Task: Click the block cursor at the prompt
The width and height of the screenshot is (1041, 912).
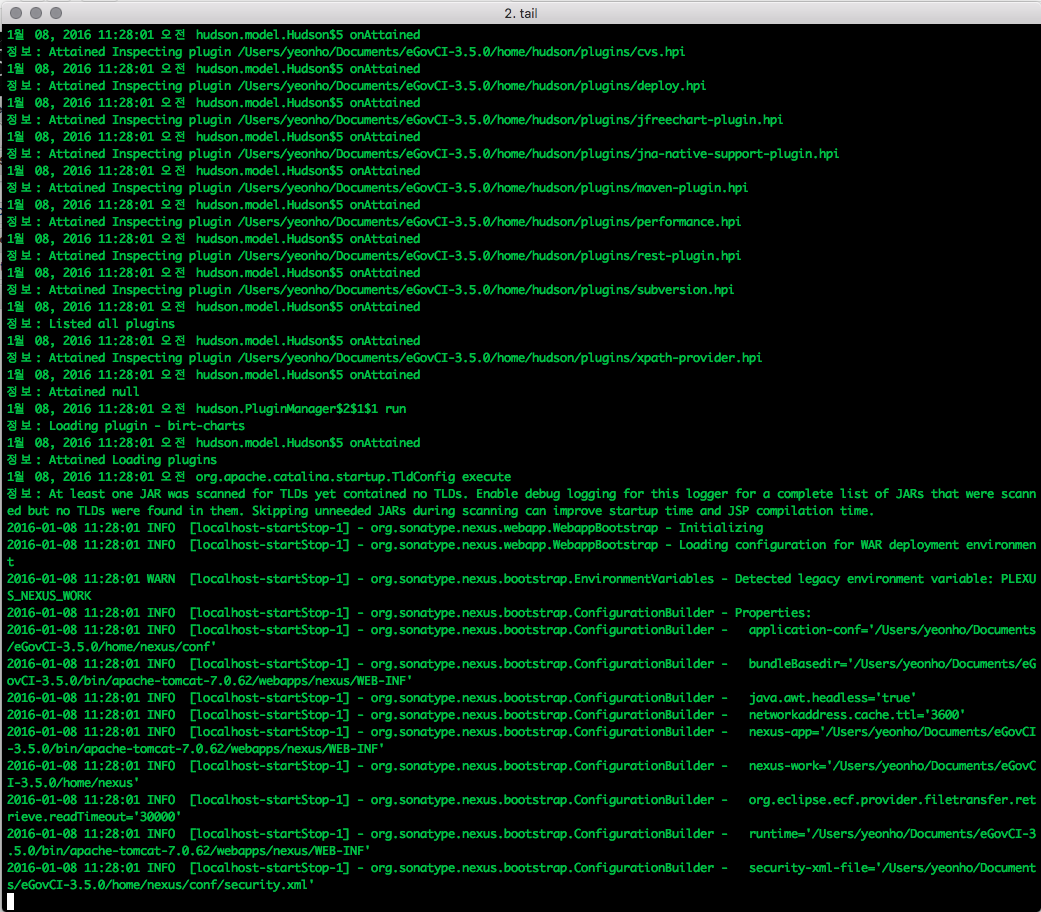Action: [x=10, y=902]
